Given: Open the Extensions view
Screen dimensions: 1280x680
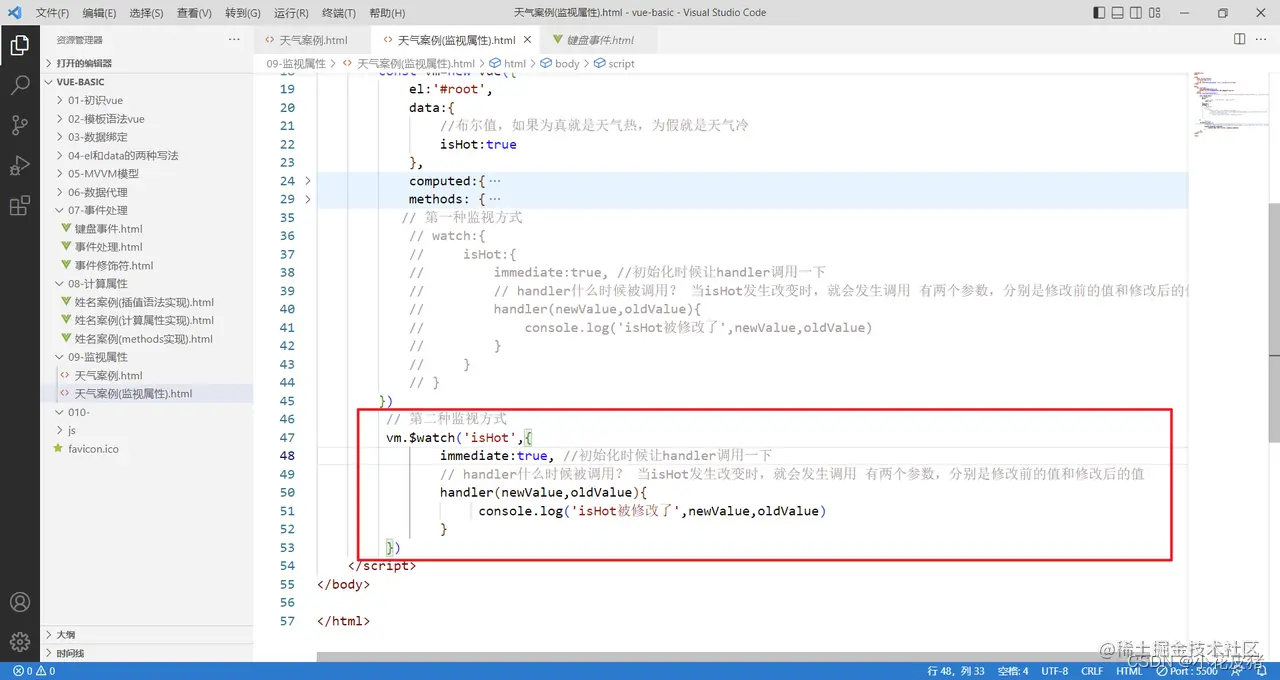Looking at the screenshot, I should [x=19, y=206].
